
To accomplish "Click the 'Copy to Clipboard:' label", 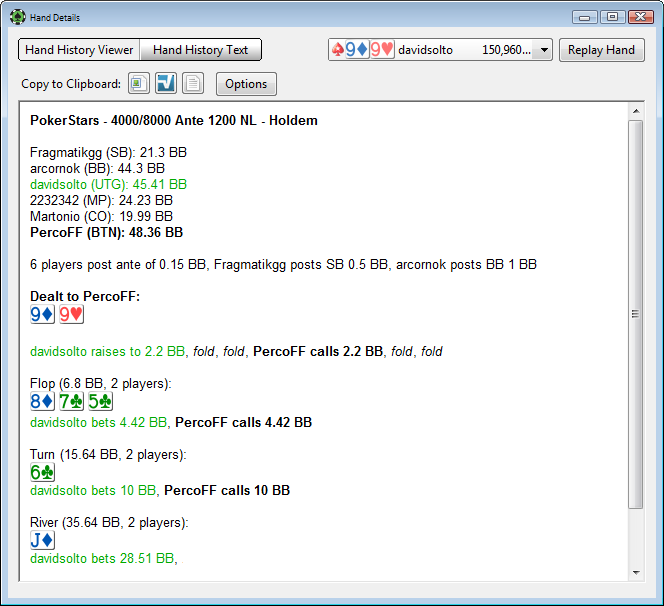I will click(71, 84).
